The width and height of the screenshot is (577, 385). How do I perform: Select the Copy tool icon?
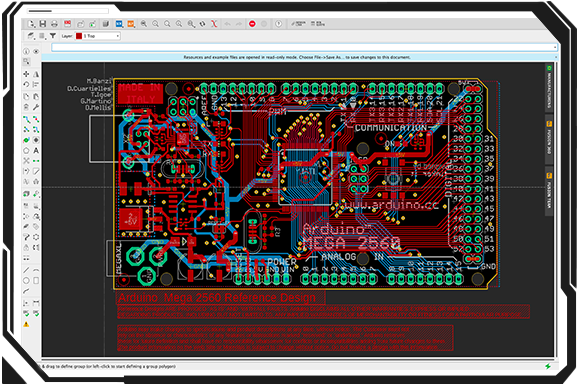coord(26,96)
